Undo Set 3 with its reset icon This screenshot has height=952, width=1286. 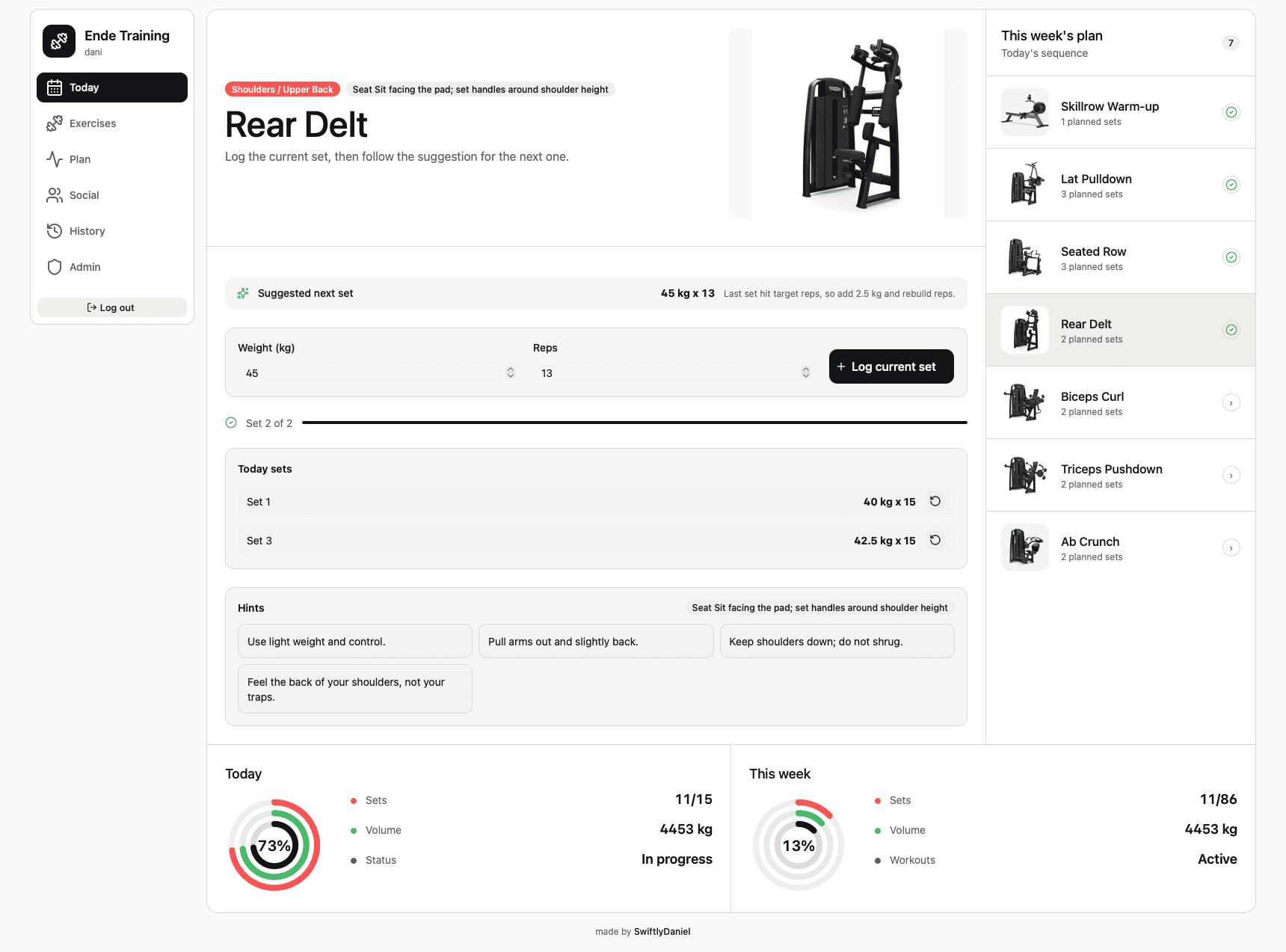tap(935, 540)
